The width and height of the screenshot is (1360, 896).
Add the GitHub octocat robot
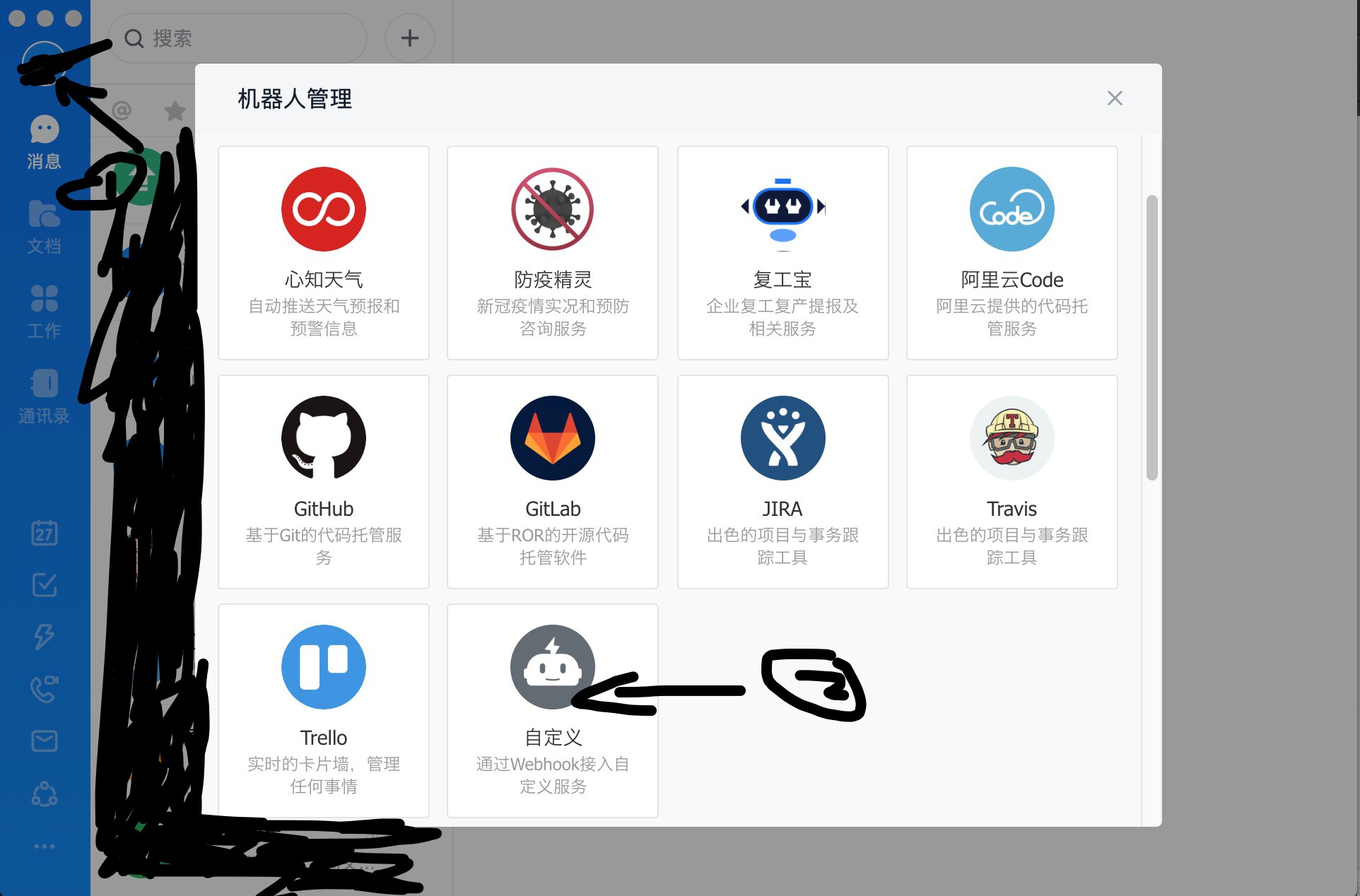pos(324,438)
